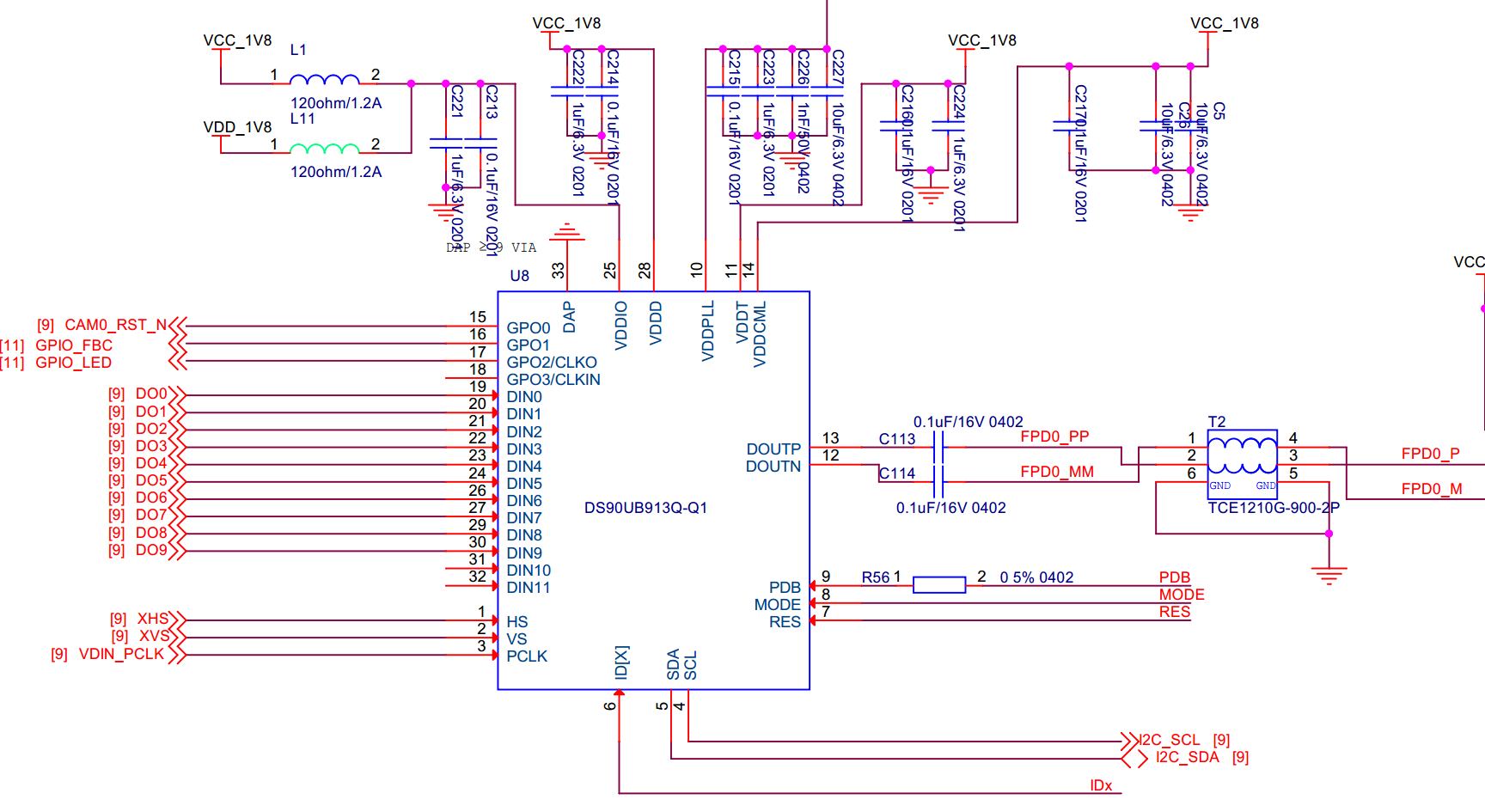Select the DS90UB913Q-Q1 part name text

coord(645,508)
